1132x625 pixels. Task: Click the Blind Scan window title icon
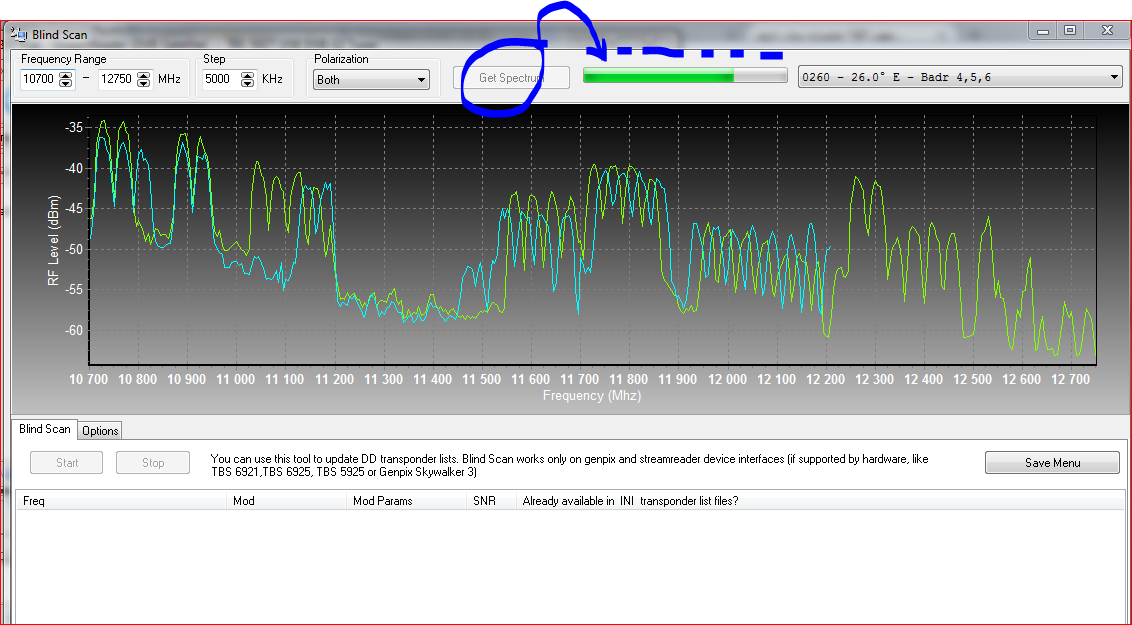click(x=19, y=34)
